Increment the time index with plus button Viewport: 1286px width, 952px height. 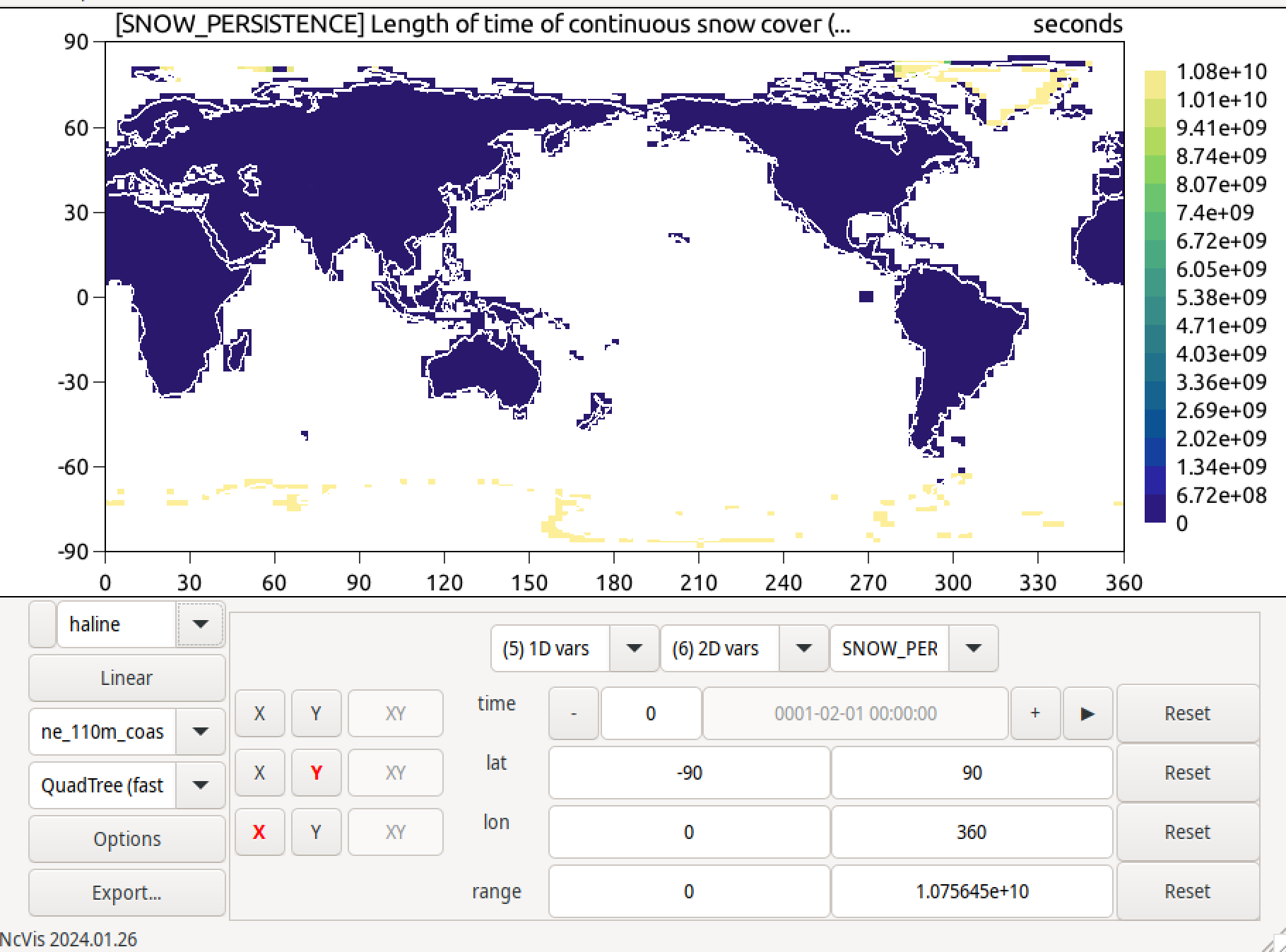[1035, 713]
